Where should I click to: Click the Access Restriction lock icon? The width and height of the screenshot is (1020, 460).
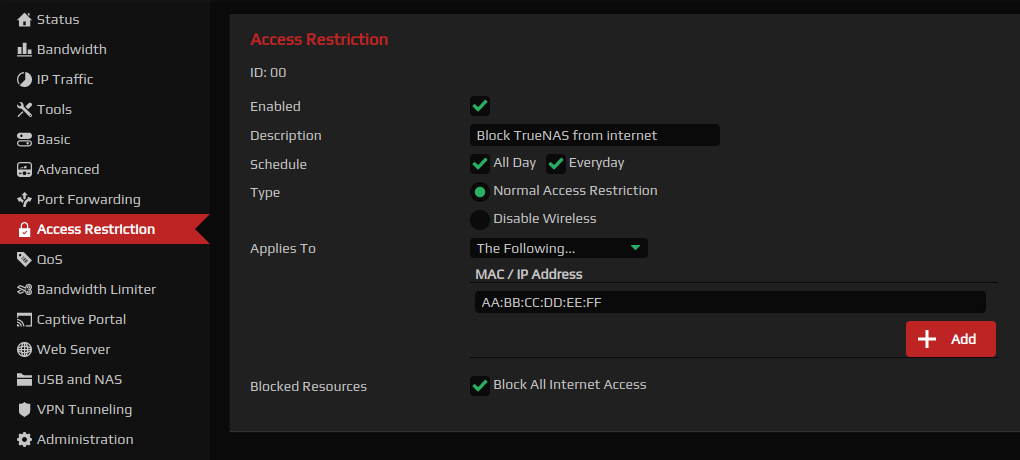(x=24, y=229)
